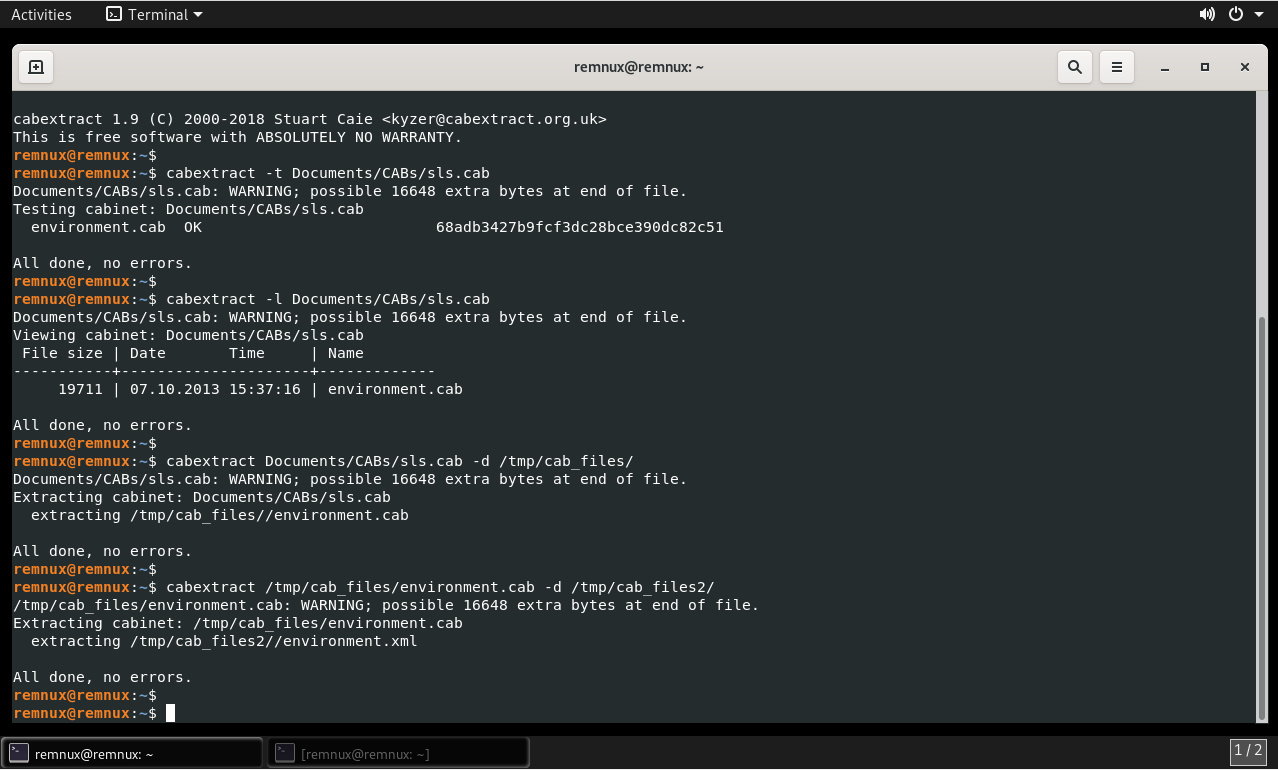The width and height of the screenshot is (1278, 770).
Task: Close the terminal window
Action: coord(1245,67)
